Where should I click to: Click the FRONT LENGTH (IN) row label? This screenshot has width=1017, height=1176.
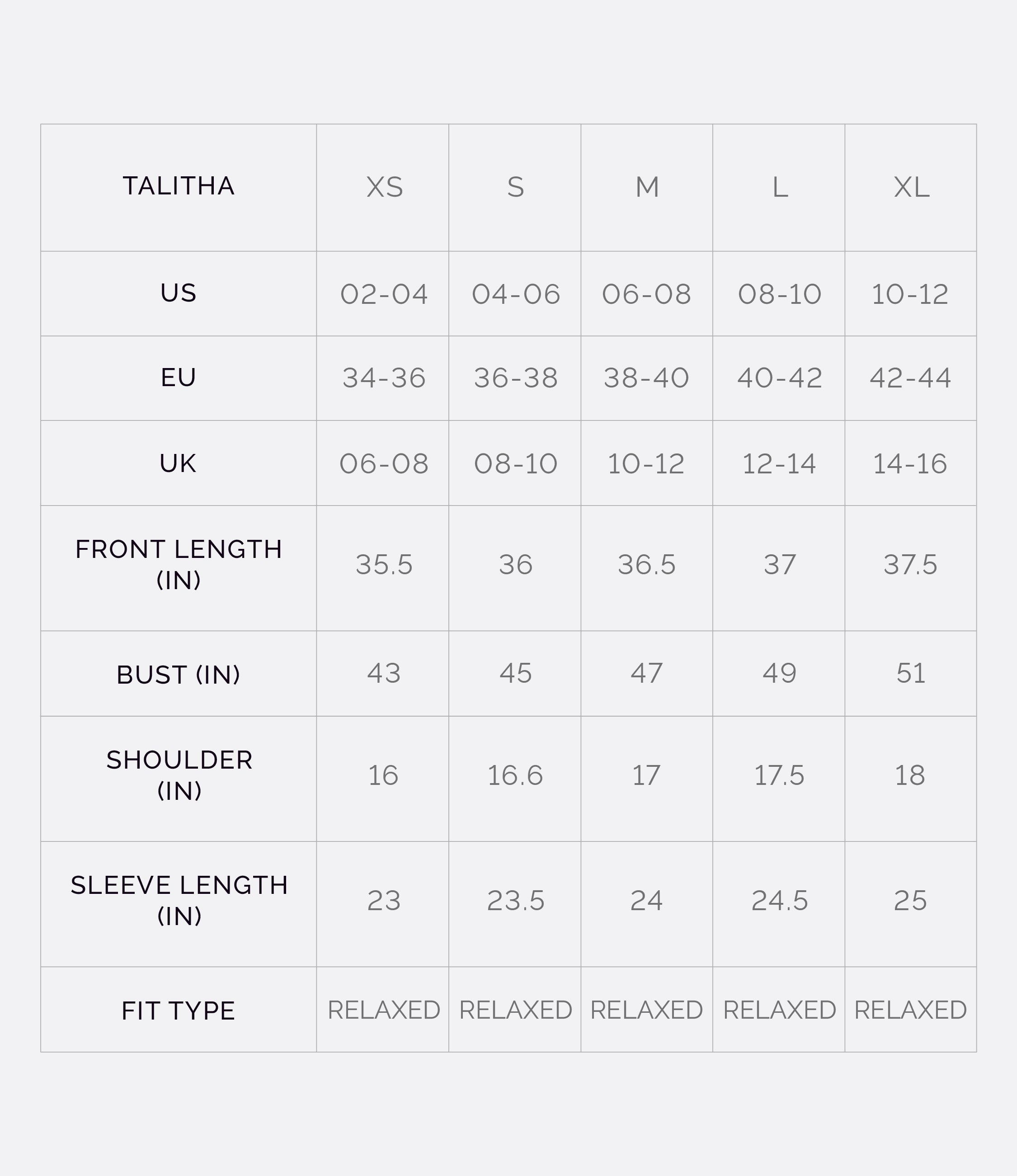point(178,564)
